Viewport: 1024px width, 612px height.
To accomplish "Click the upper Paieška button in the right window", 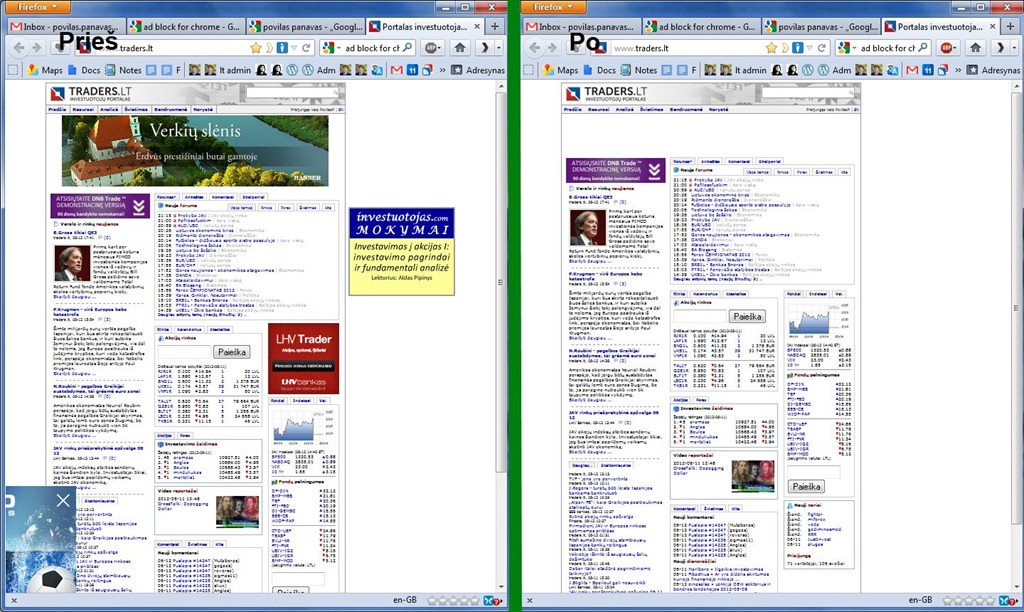I will point(747,316).
